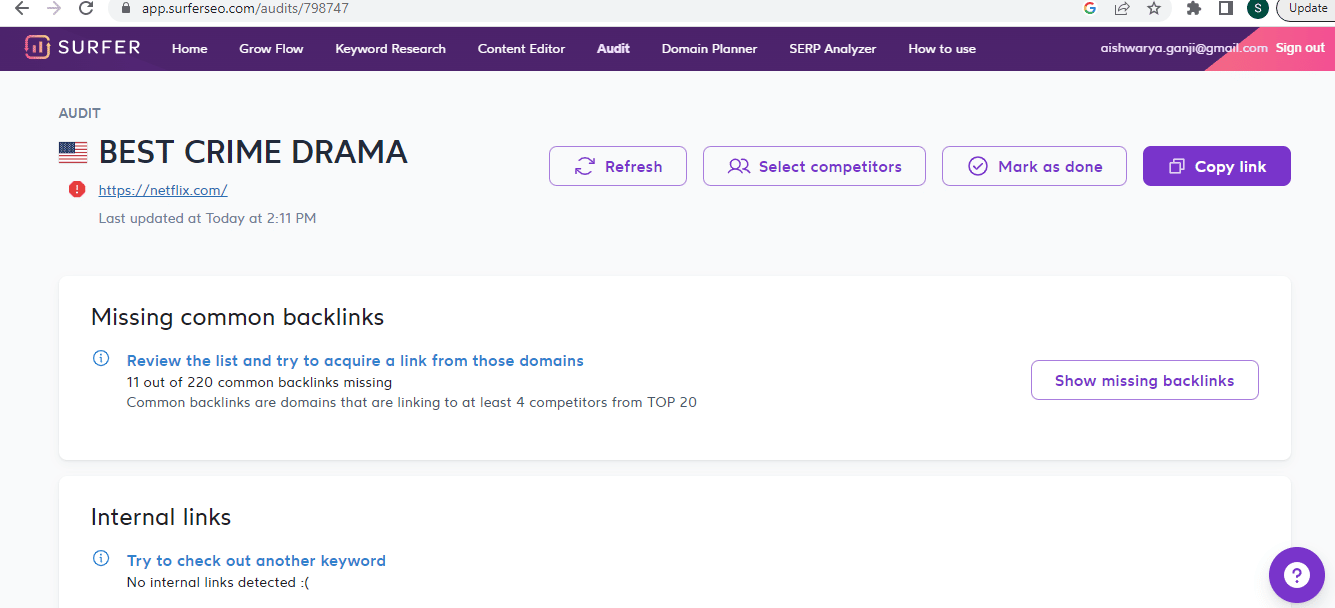The image size is (1335, 608).
Task: Click the Missing common backlinks heading
Action: (x=238, y=317)
